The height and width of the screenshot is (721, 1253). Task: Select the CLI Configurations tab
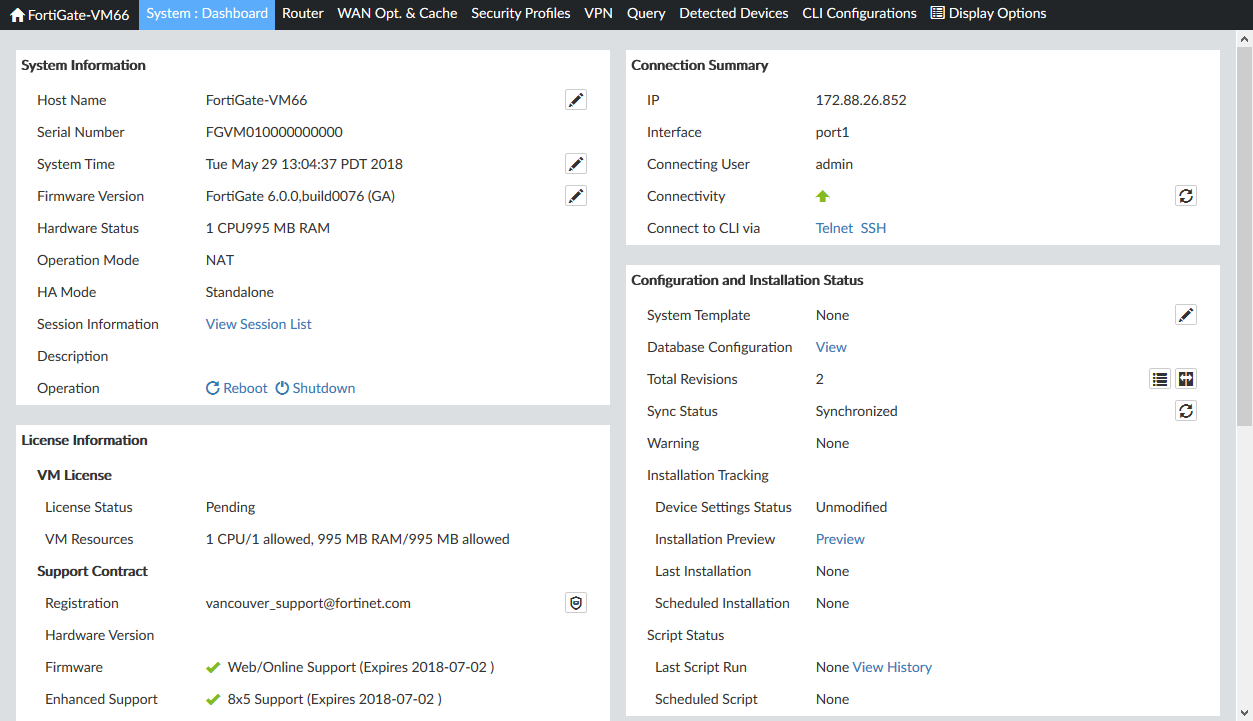[859, 14]
